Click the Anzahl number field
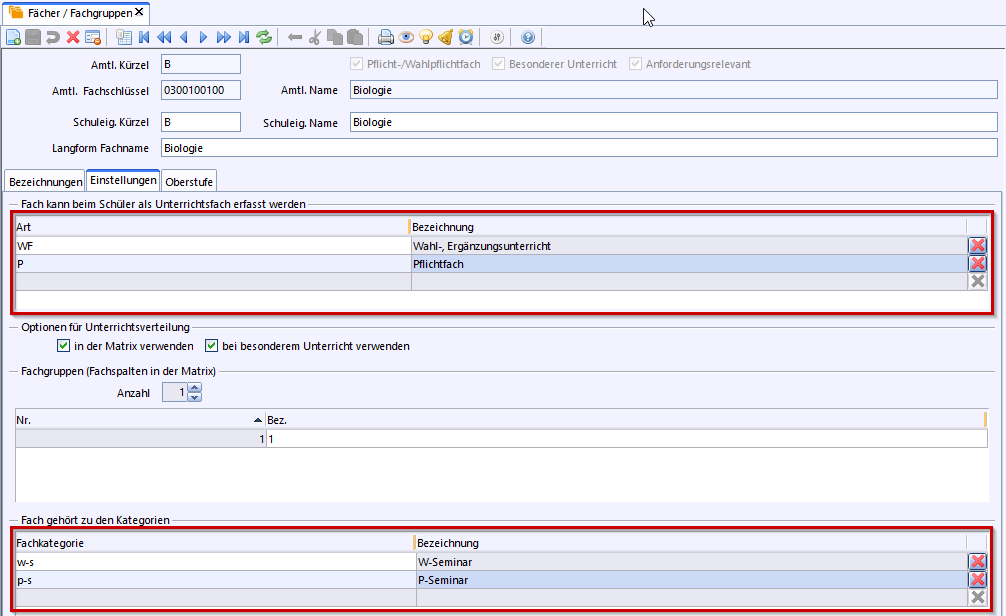 175,392
